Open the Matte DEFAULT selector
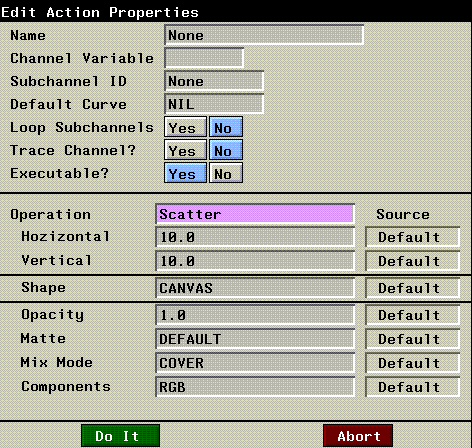 [x=255, y=339]
